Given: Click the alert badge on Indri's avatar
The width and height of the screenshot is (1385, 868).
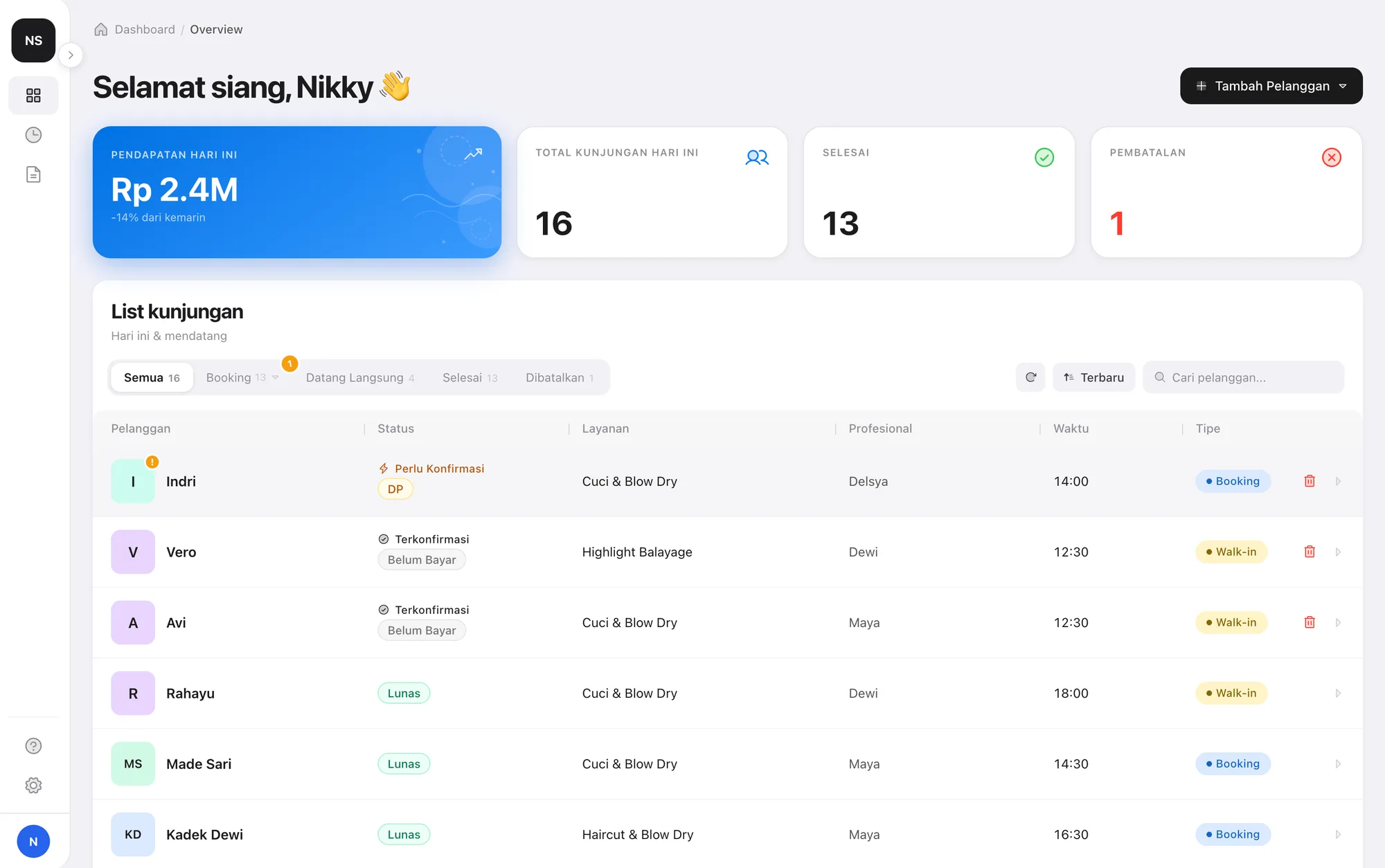Looking at the screenshot, I should (x=152, y=462).
